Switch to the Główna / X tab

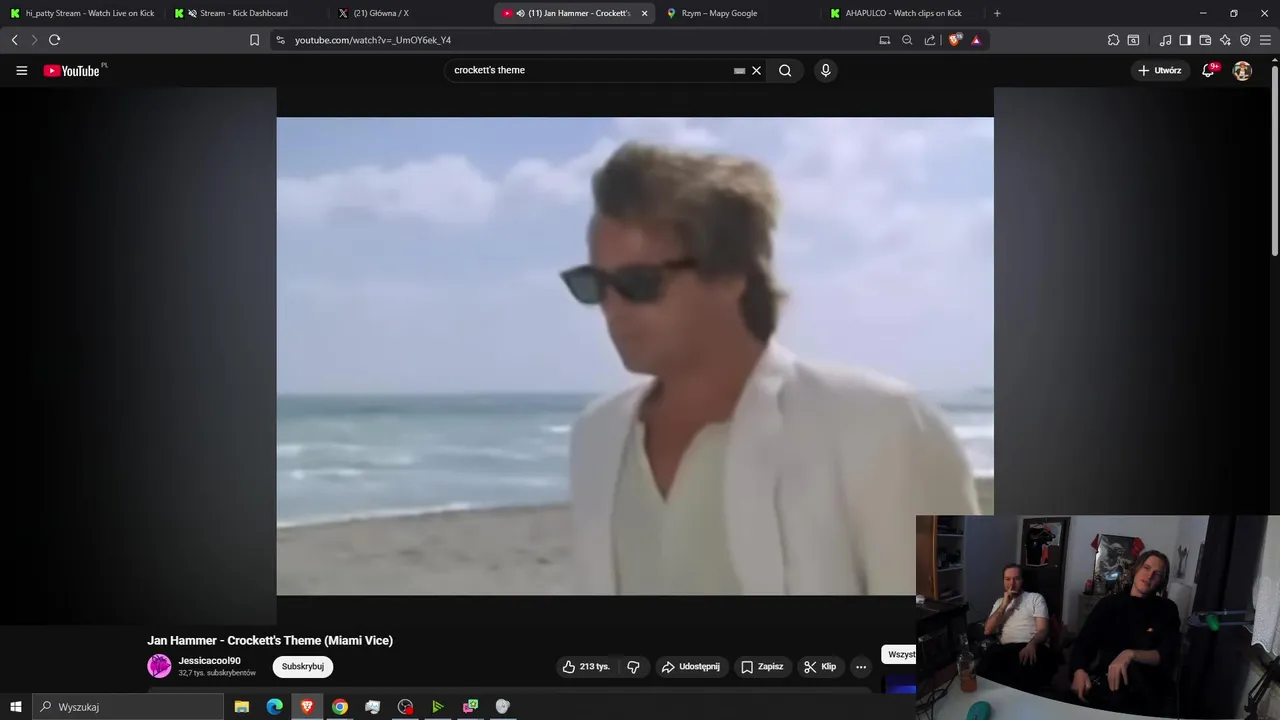click(410, 13)
